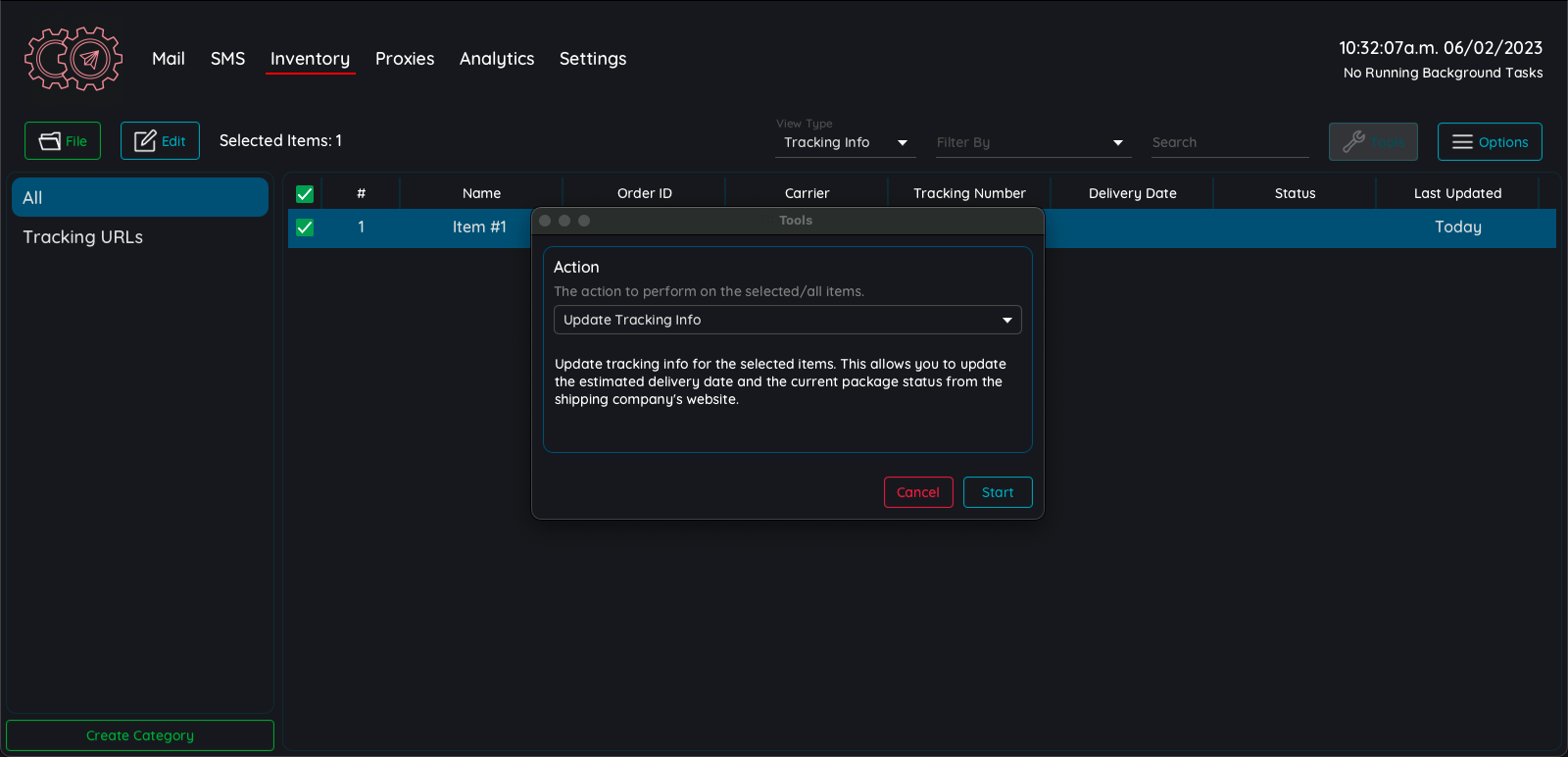This screenshot has width=1568, height=757.
Task: Uncheck the Item #1 row checkbox
Action: (x=305, y=227)
